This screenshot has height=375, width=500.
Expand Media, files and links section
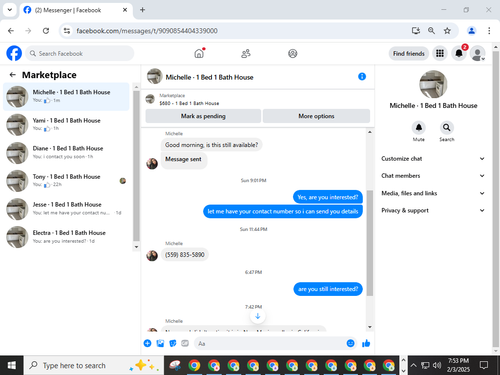[x=433, y=193]
